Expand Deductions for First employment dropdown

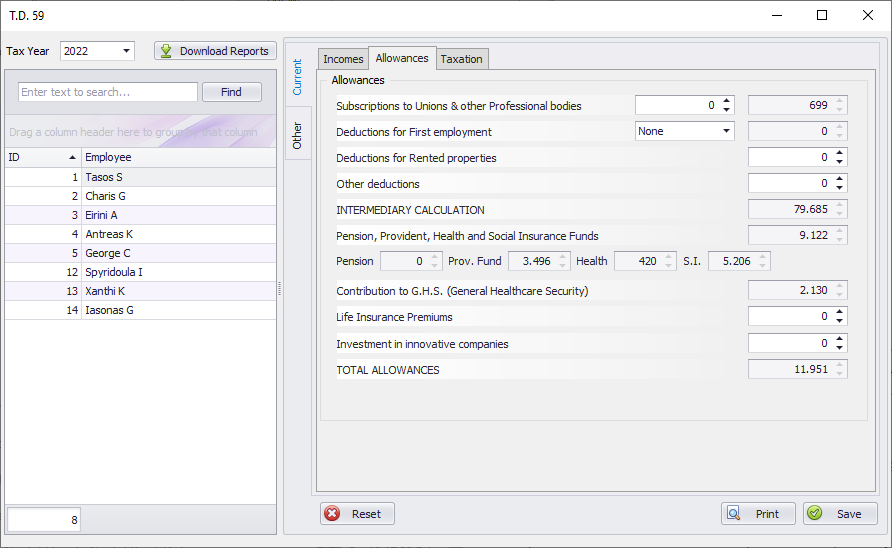pyautogui.click(x=725, y=131)
